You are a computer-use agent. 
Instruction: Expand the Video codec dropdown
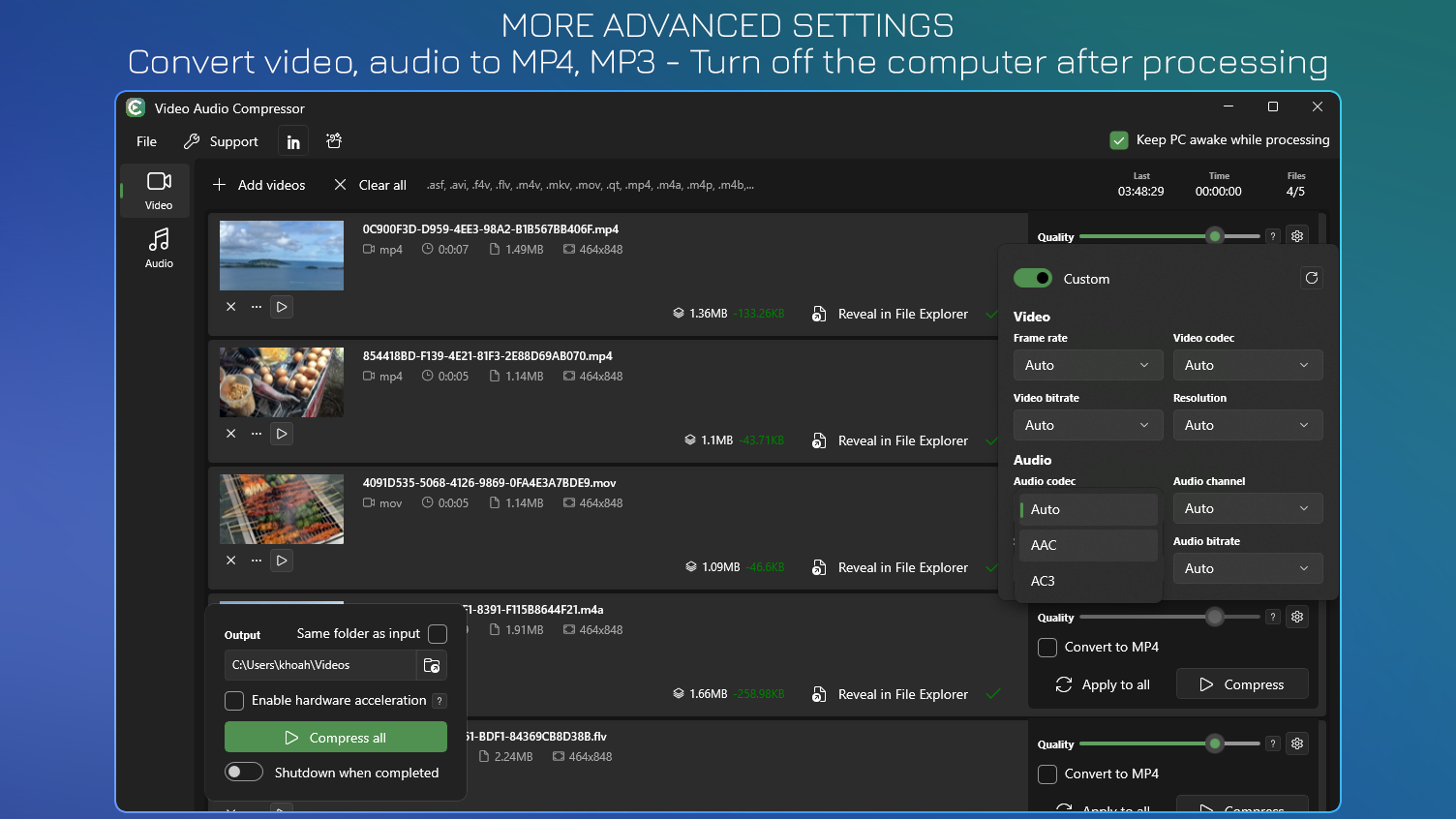1248,365
